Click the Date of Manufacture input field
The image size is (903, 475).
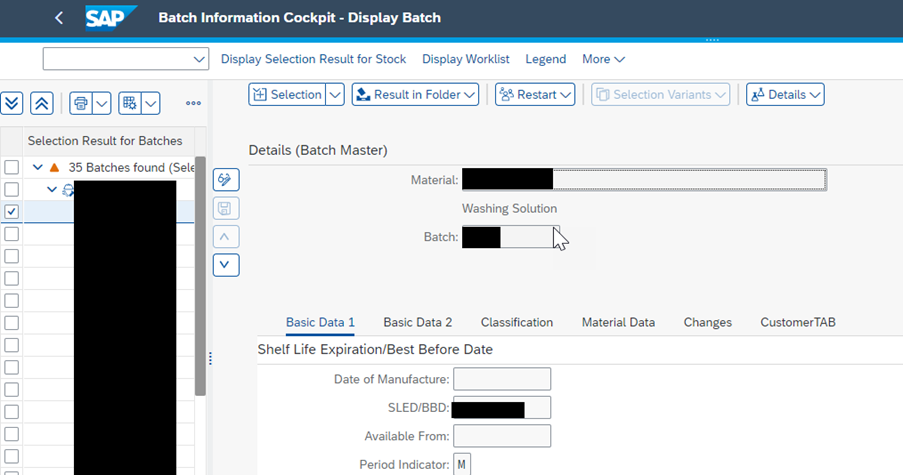pos(501,379)
